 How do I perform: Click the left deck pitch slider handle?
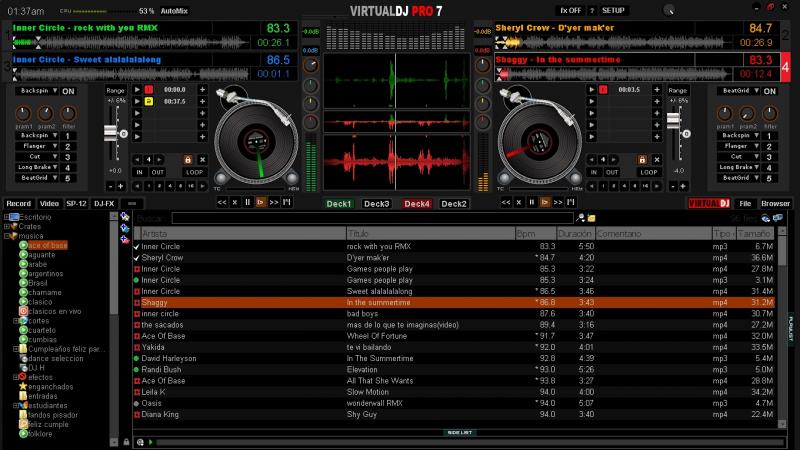point(110,133)
